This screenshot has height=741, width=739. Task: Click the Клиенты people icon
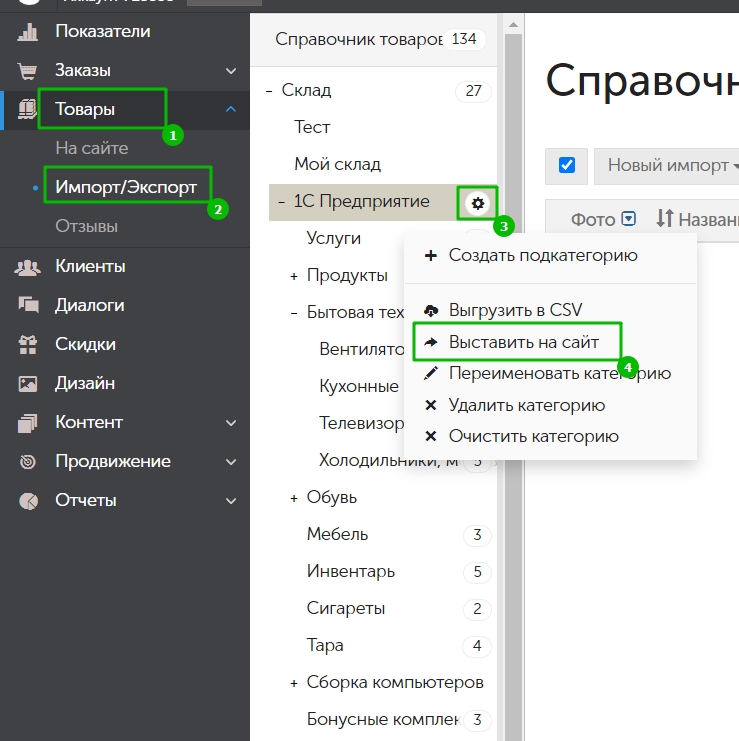pos(27,267)
